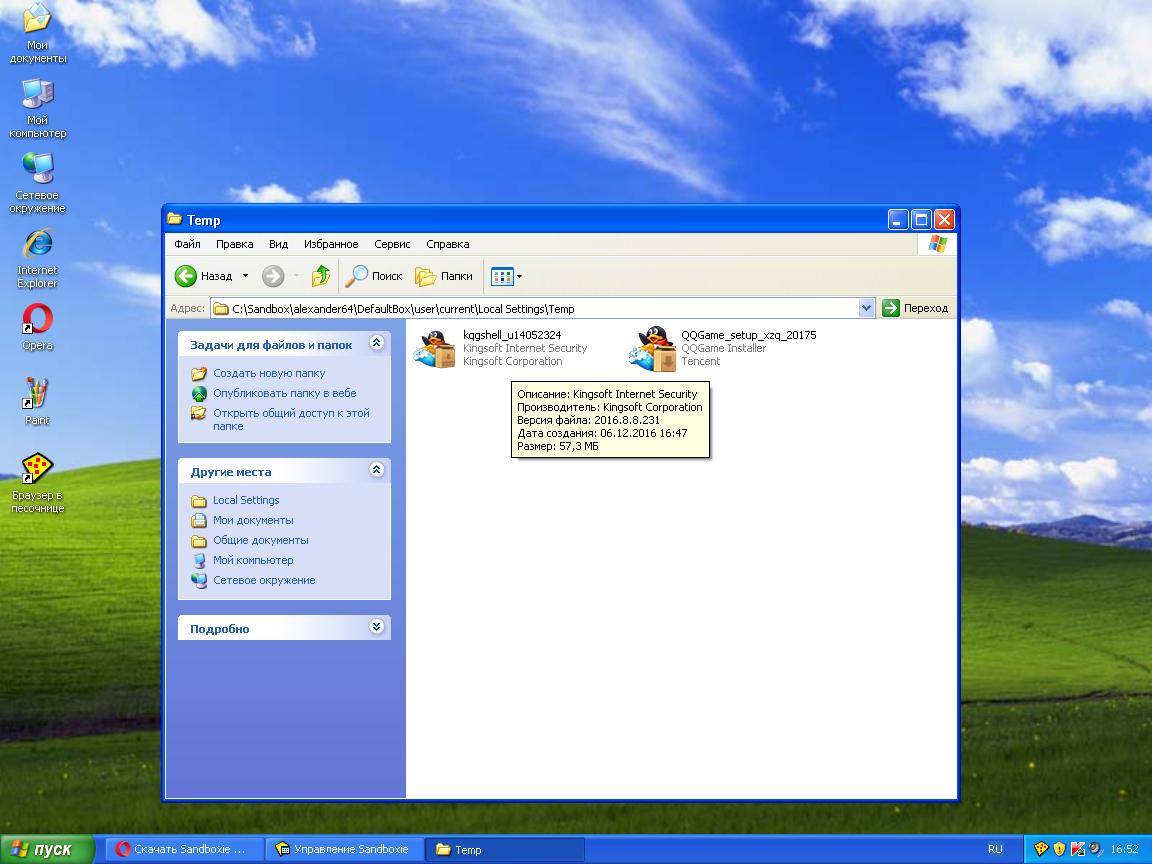The width and height of the screenshot is (1152, 864).
Task: Open the Файл menu
Action: coord(187,244)
